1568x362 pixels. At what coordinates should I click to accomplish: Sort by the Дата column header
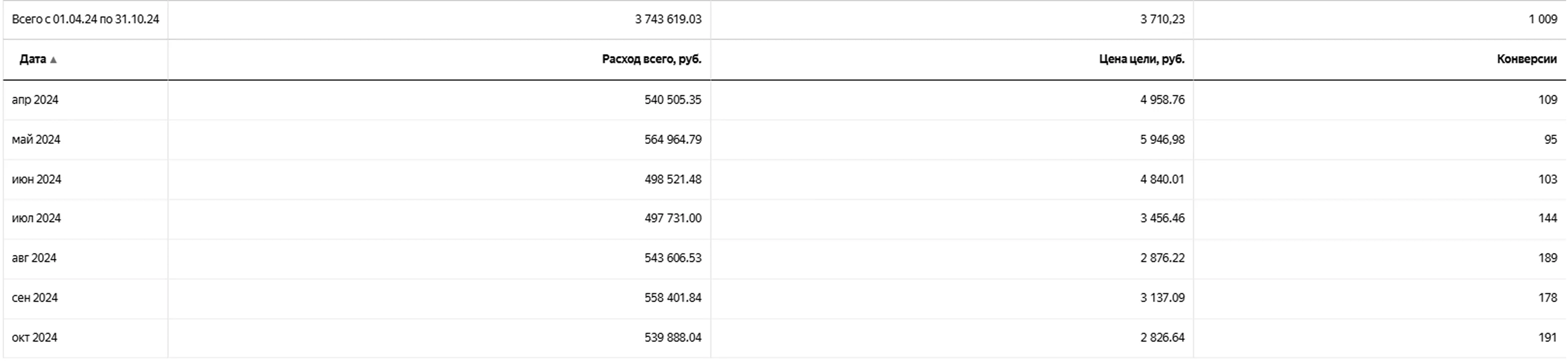coord(33,59)
